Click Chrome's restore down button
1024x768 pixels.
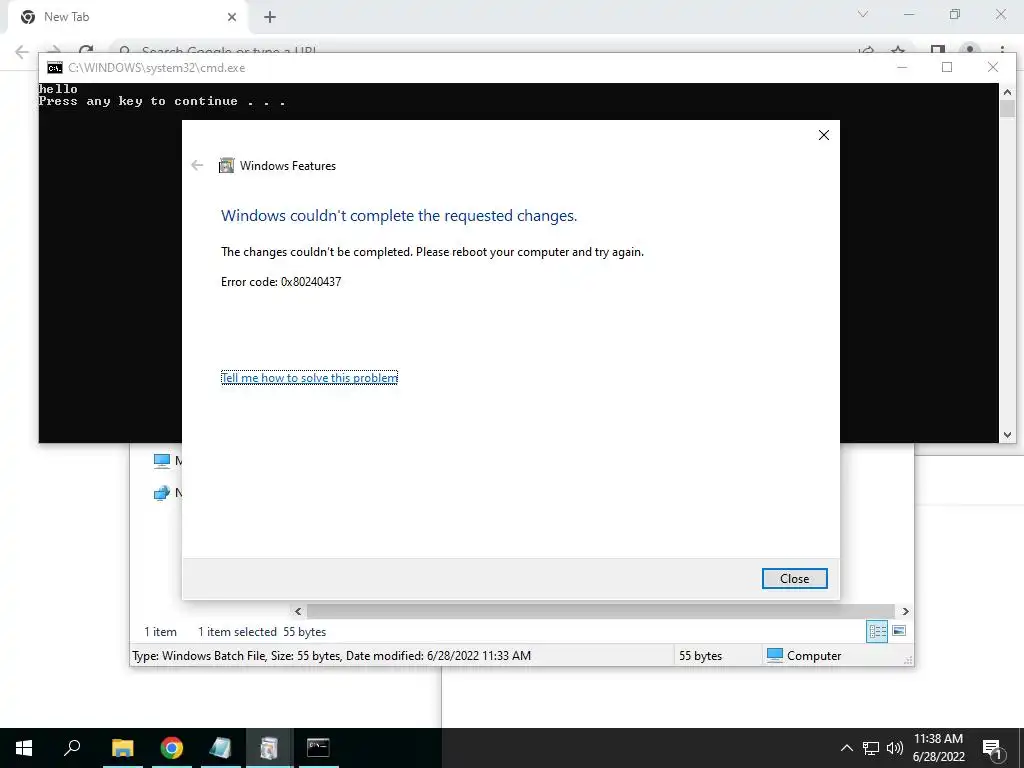pyautogui.click(x=955, y=14)
